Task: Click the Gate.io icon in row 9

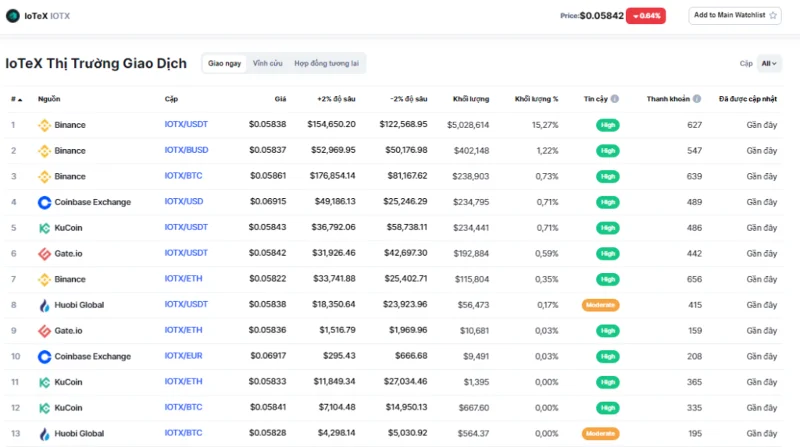Action: click(44, 331)
